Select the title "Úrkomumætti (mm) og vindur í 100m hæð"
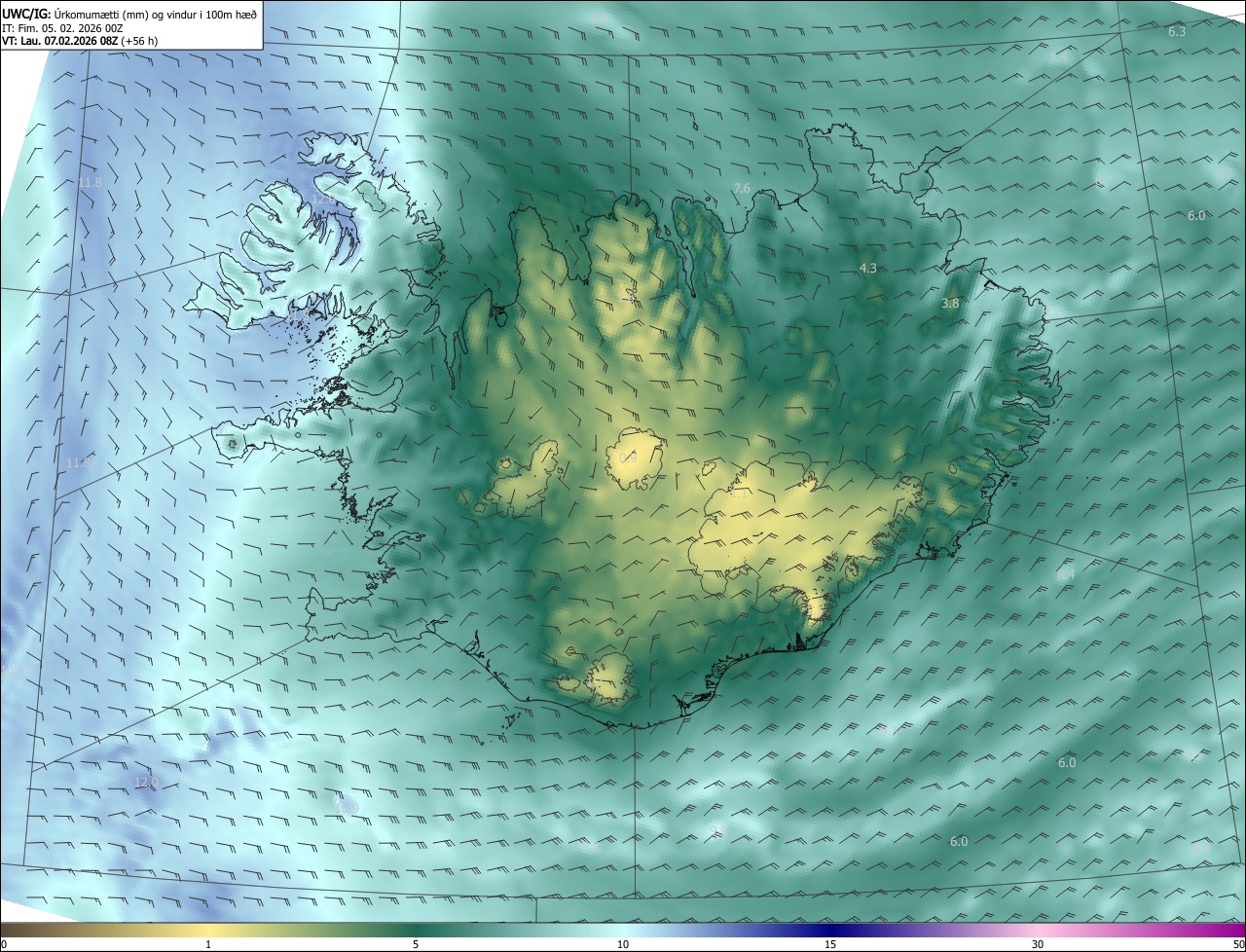The image size is (1246, 952). pos(156,15)
